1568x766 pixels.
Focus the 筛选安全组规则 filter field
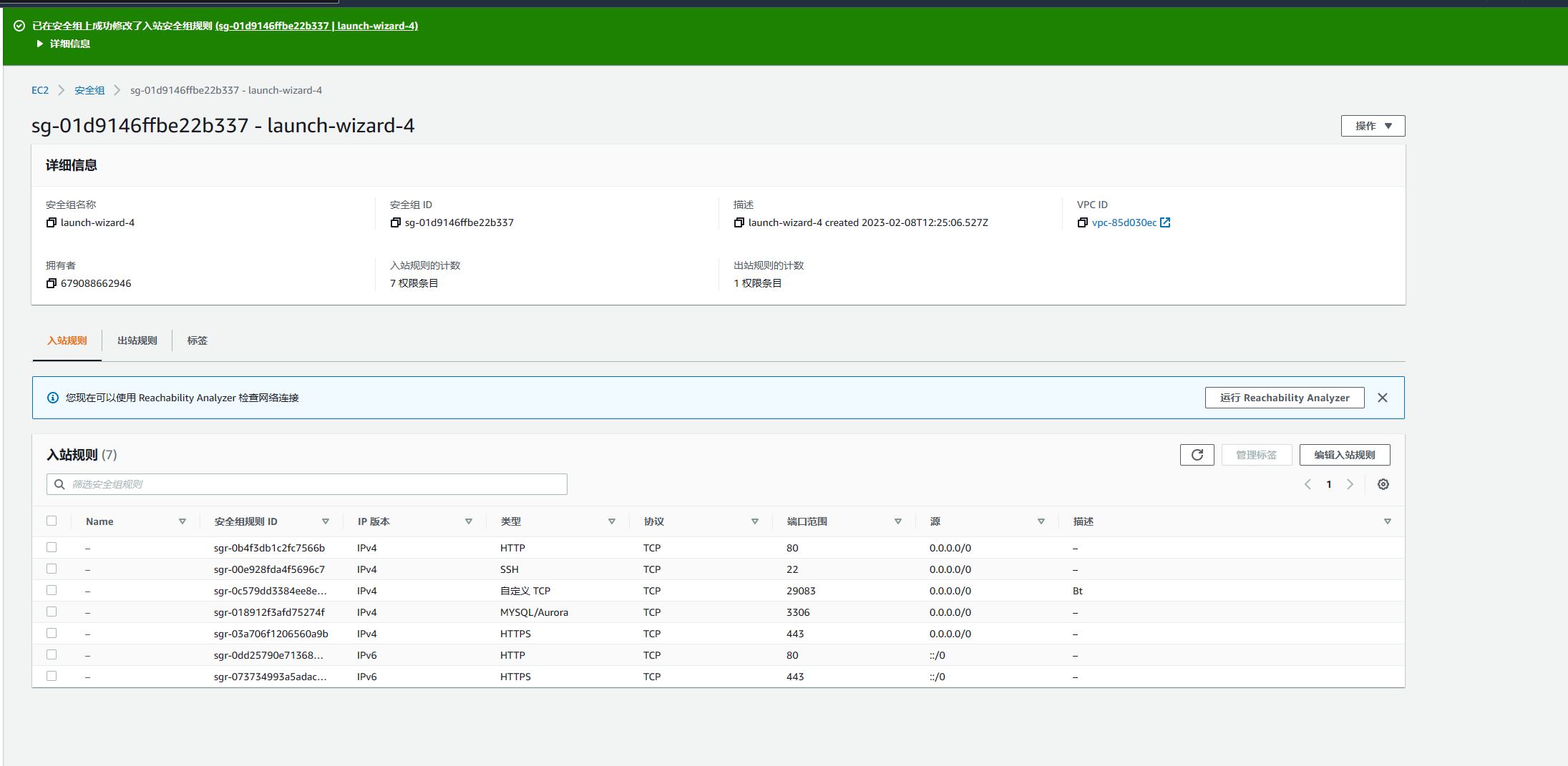[x=307, y=484]
